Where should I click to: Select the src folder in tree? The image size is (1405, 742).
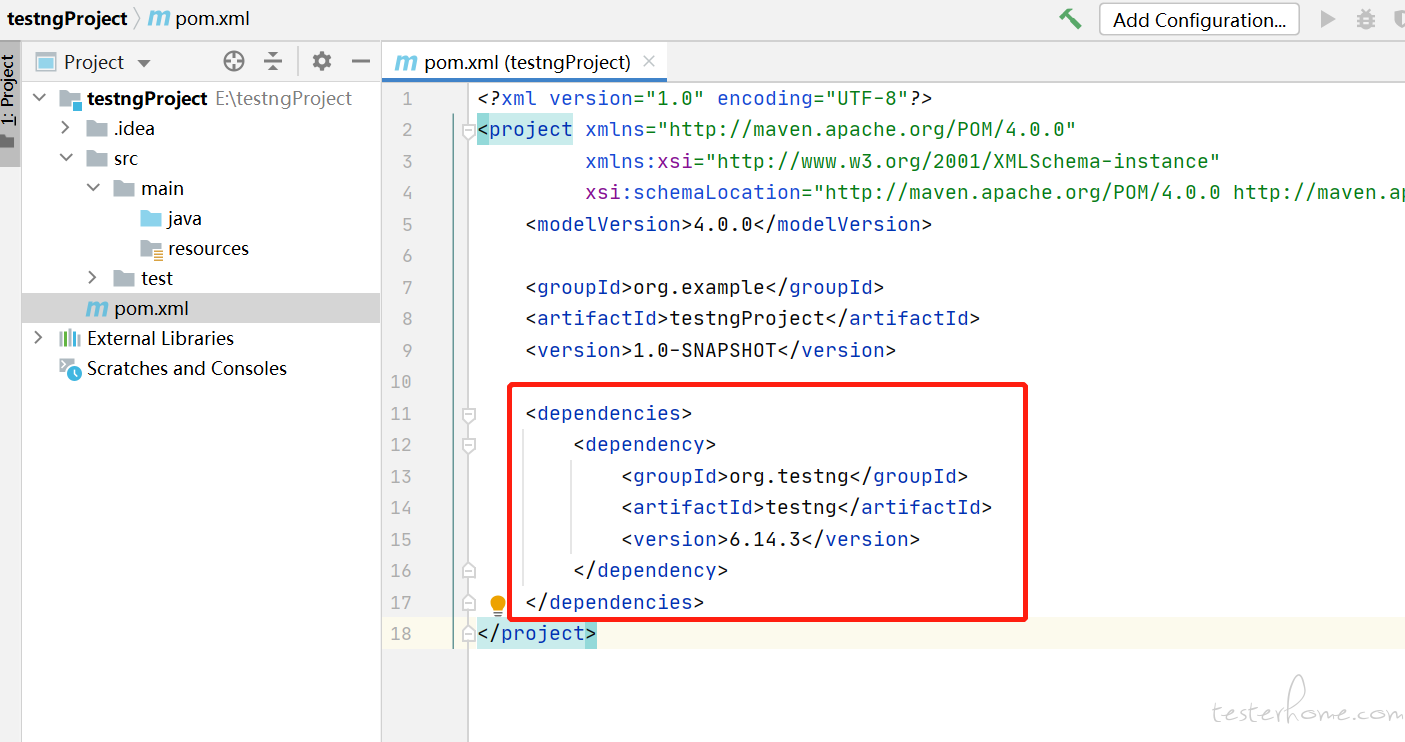click(126, 158)
